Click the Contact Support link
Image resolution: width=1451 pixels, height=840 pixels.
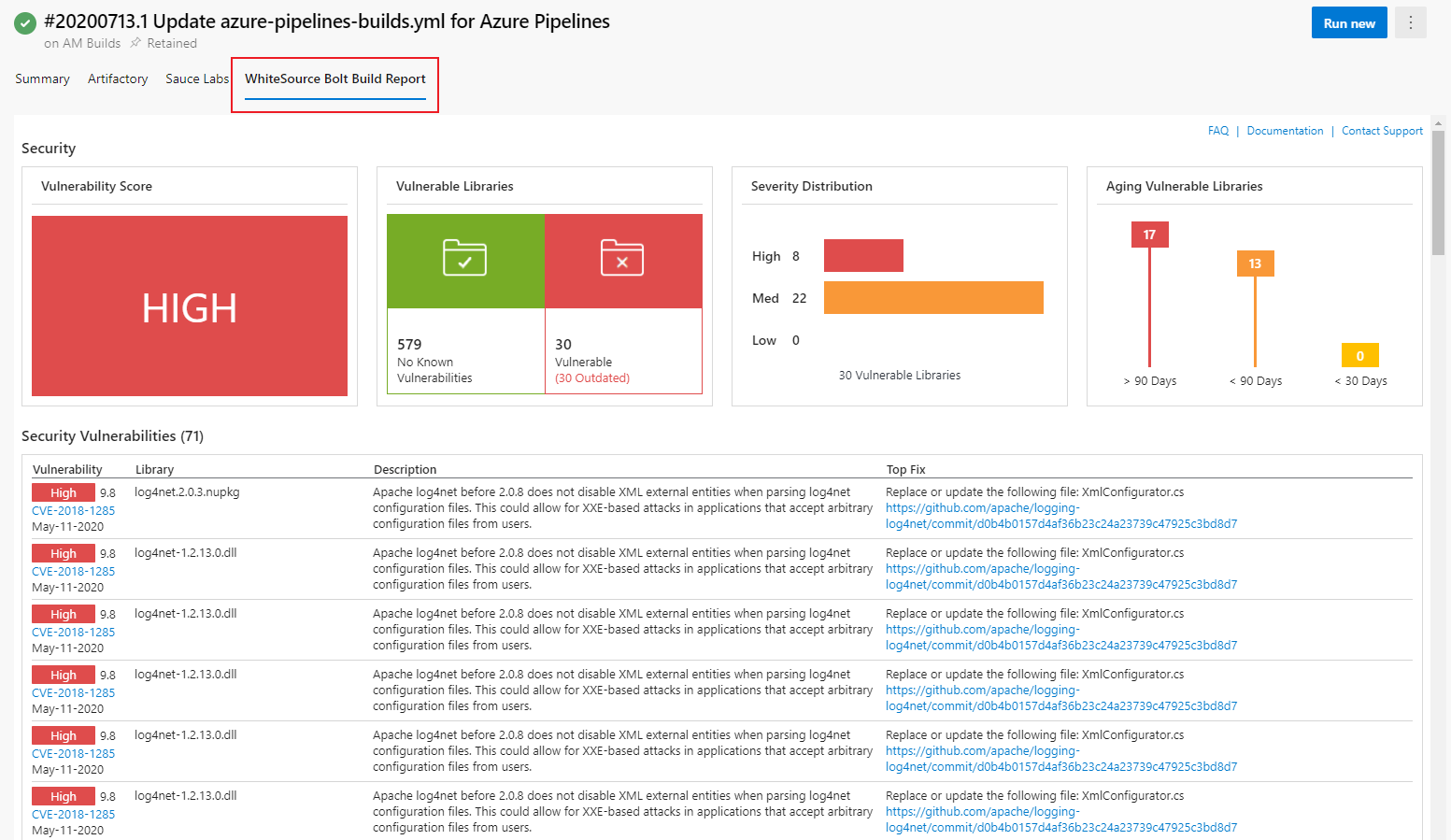click(x=1382, y=131)
